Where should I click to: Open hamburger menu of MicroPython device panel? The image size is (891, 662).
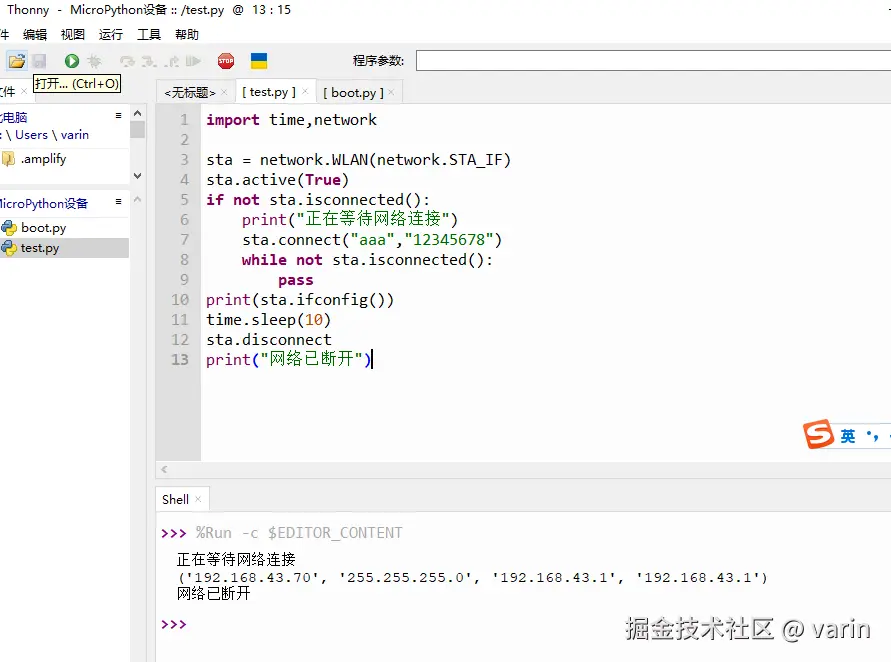pyautogui.click(x=118, y=202)
